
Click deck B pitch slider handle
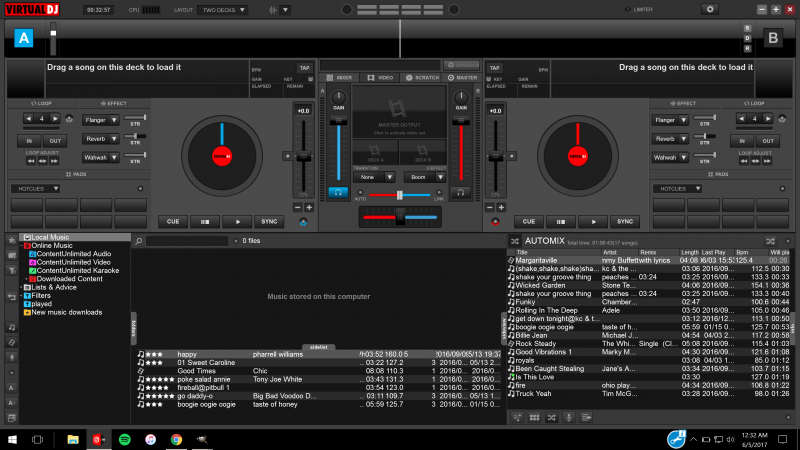coord(495,157)
